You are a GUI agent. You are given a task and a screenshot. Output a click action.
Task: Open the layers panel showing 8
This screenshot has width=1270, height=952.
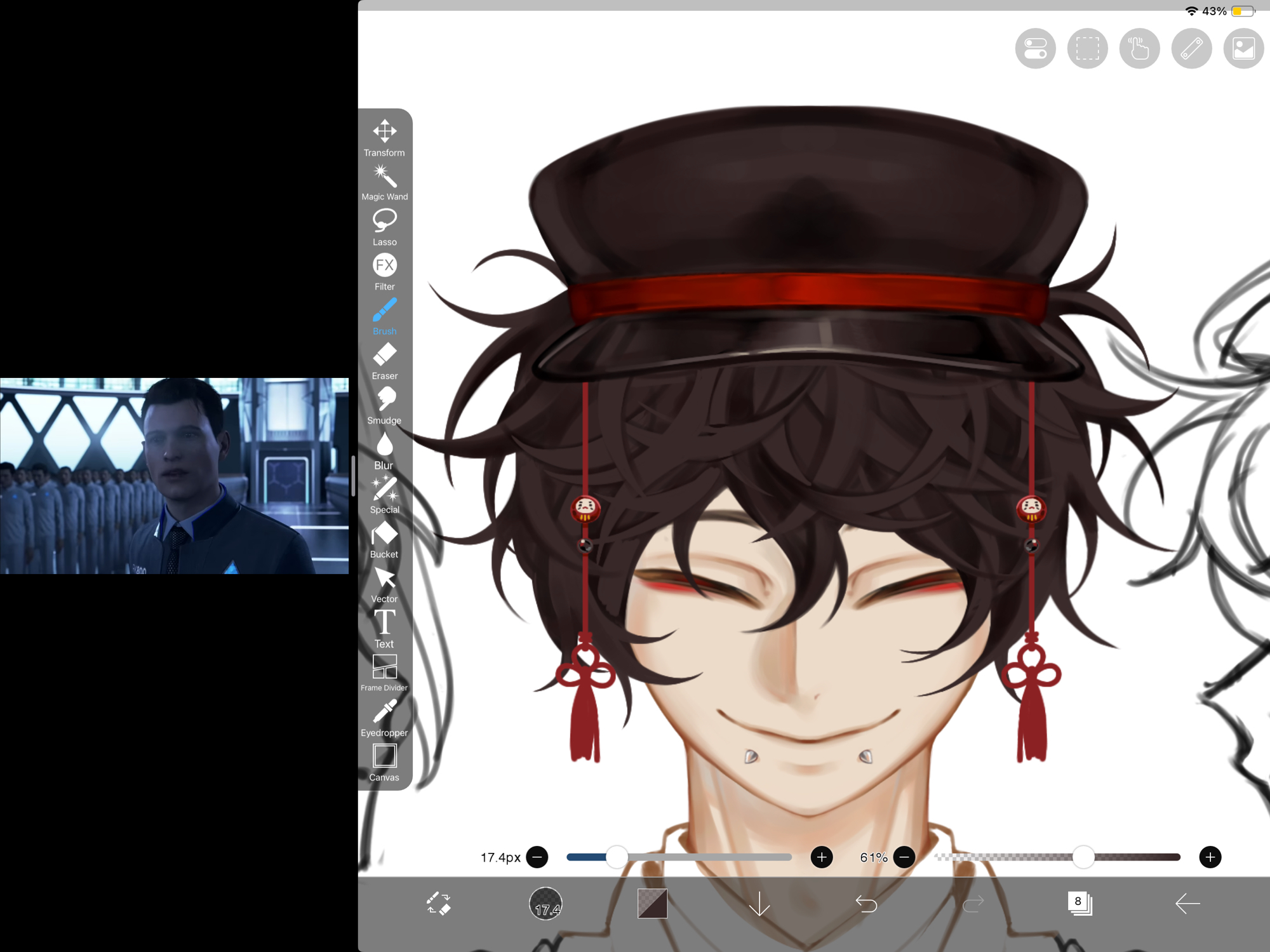pyautogui.click(x=1079, y=903)
